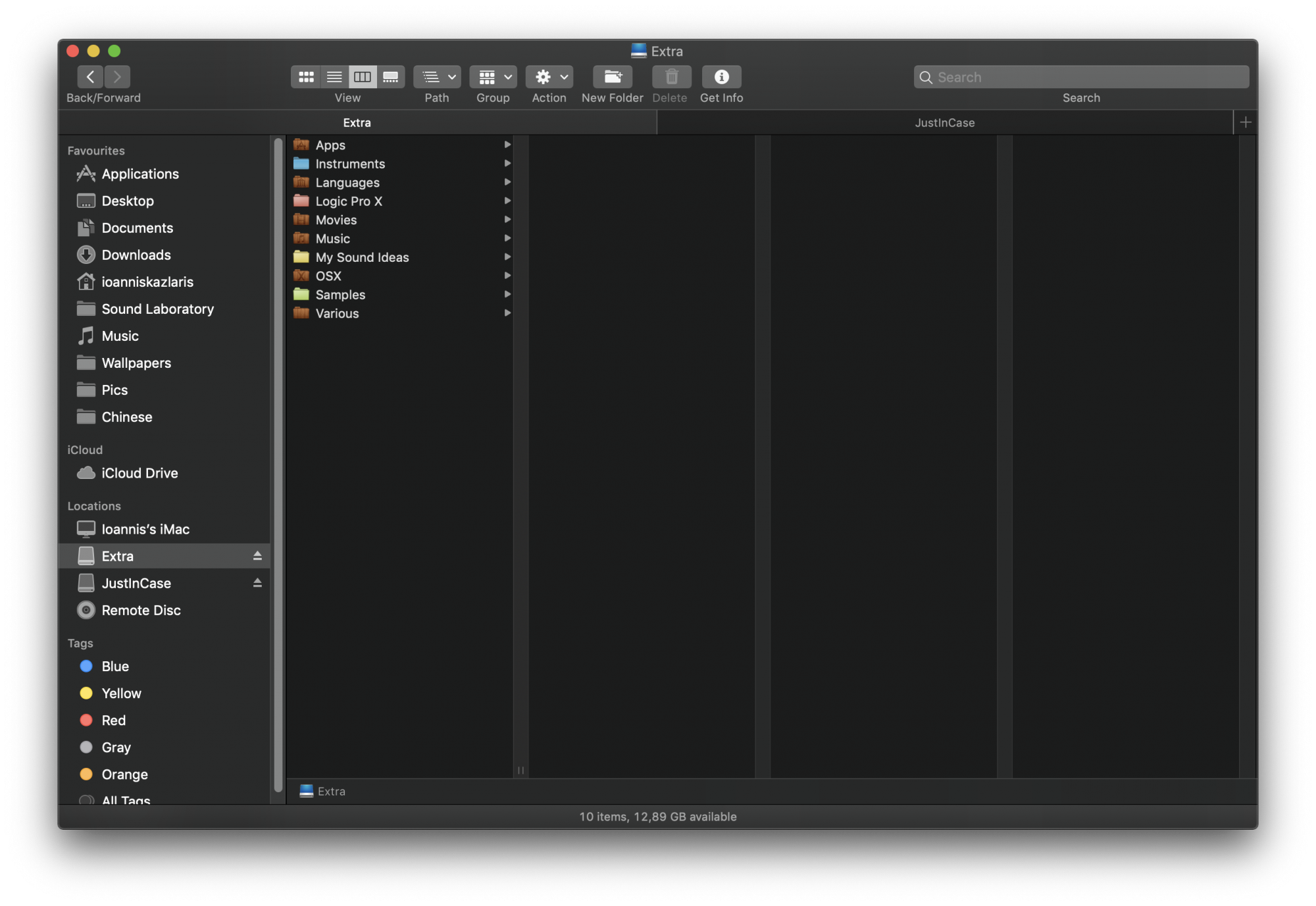
Task: Select the Extra tab
Action: click(357, 123)
